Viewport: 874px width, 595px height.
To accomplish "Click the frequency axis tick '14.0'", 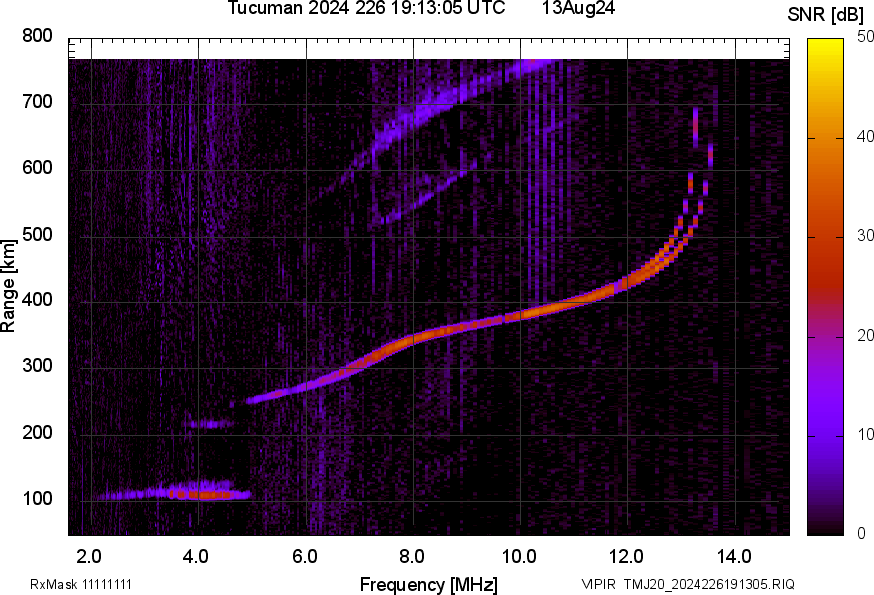I will [x=734, y=556].
